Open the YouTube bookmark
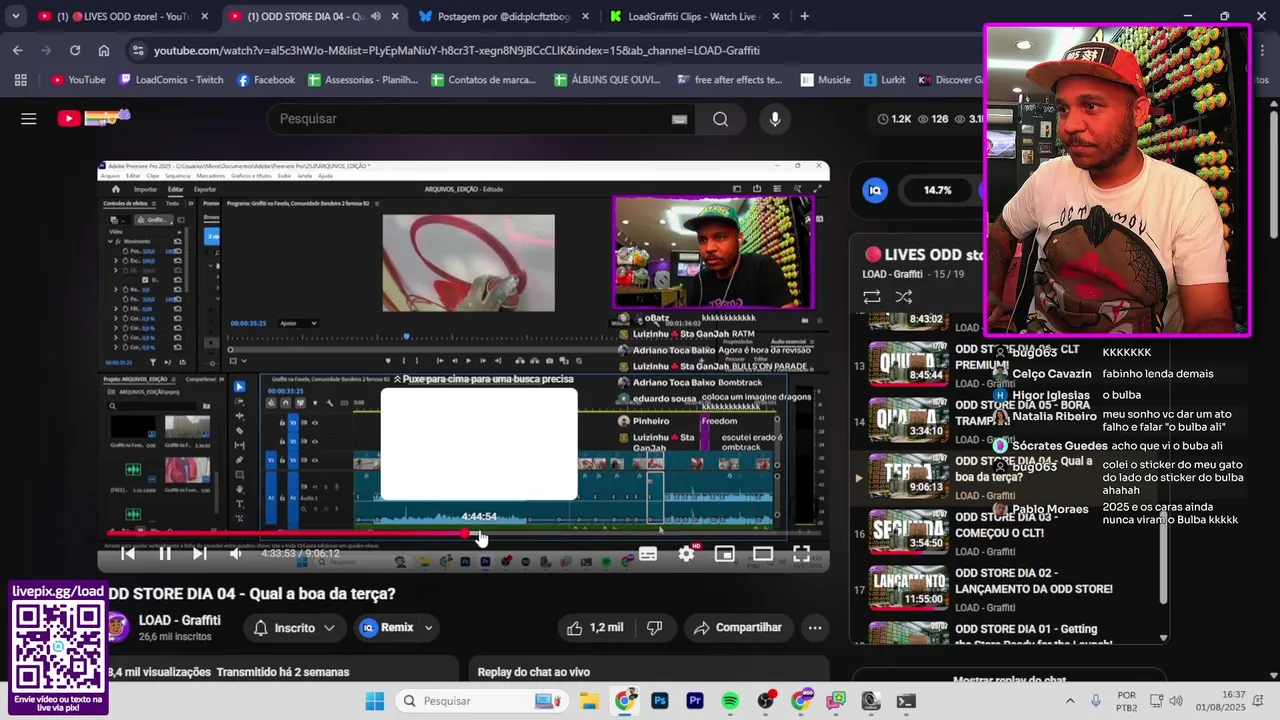 (x=78, y=80)
